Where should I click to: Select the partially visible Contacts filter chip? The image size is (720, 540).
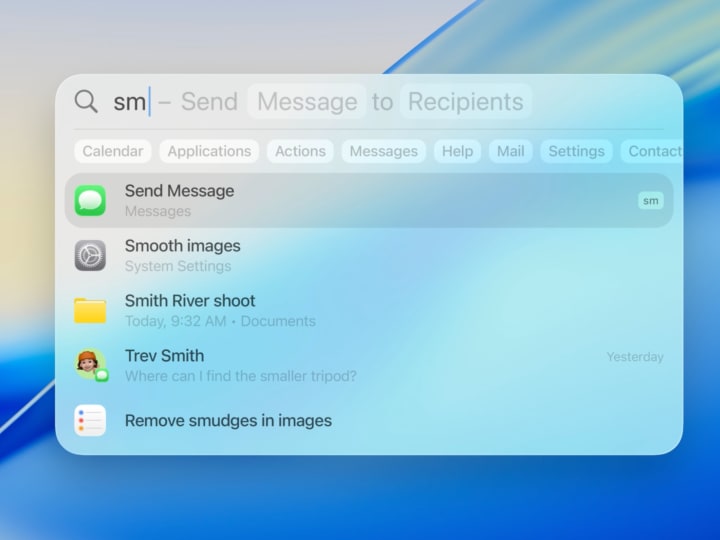coord(652,151)
